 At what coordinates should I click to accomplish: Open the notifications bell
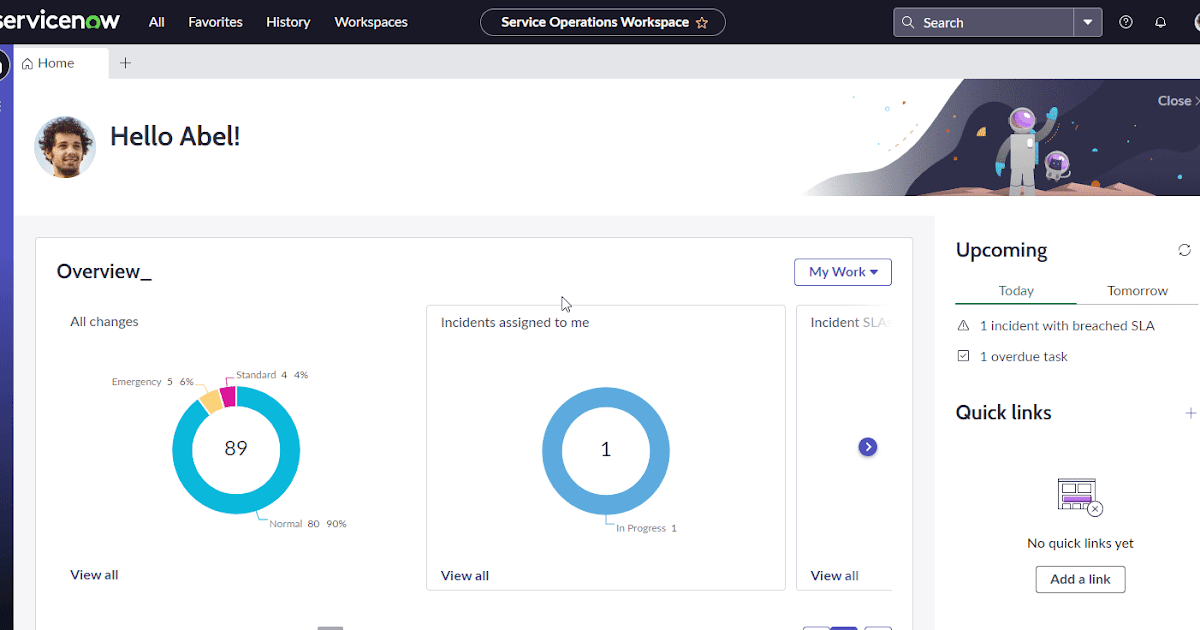[1160, 21]
